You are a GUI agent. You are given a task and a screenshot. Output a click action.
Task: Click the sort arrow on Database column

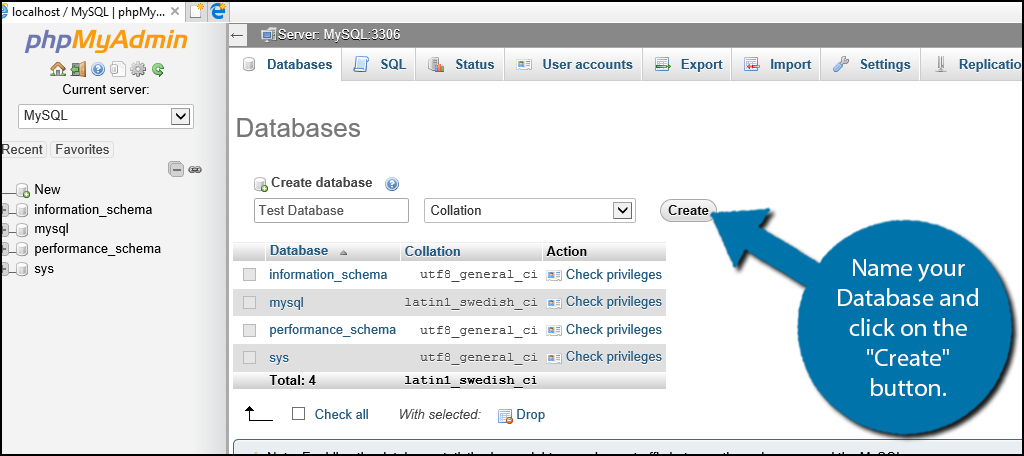[x=344, y=252]
